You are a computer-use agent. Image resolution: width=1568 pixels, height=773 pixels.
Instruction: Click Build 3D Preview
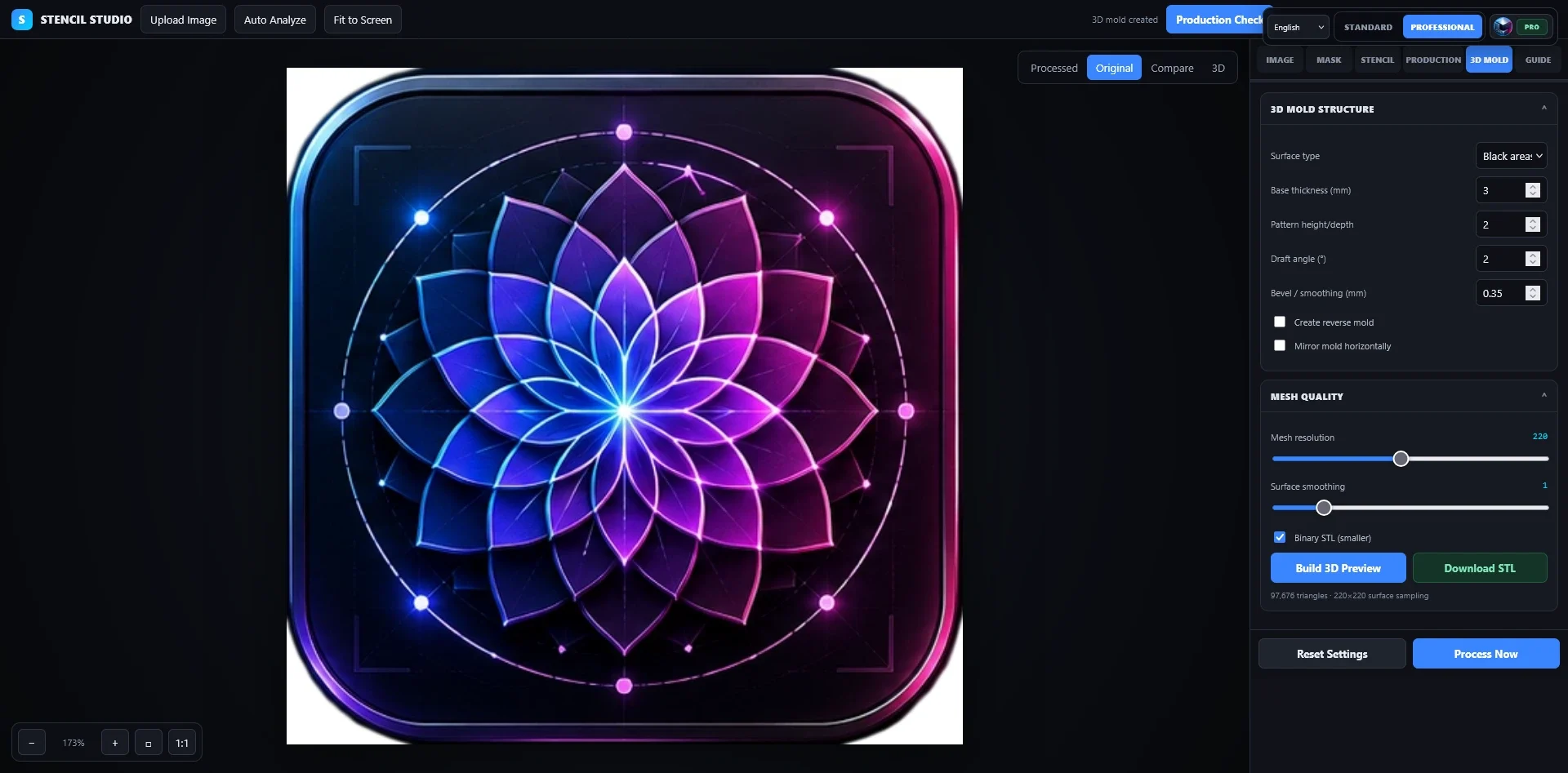click(x=1338, y=568)
